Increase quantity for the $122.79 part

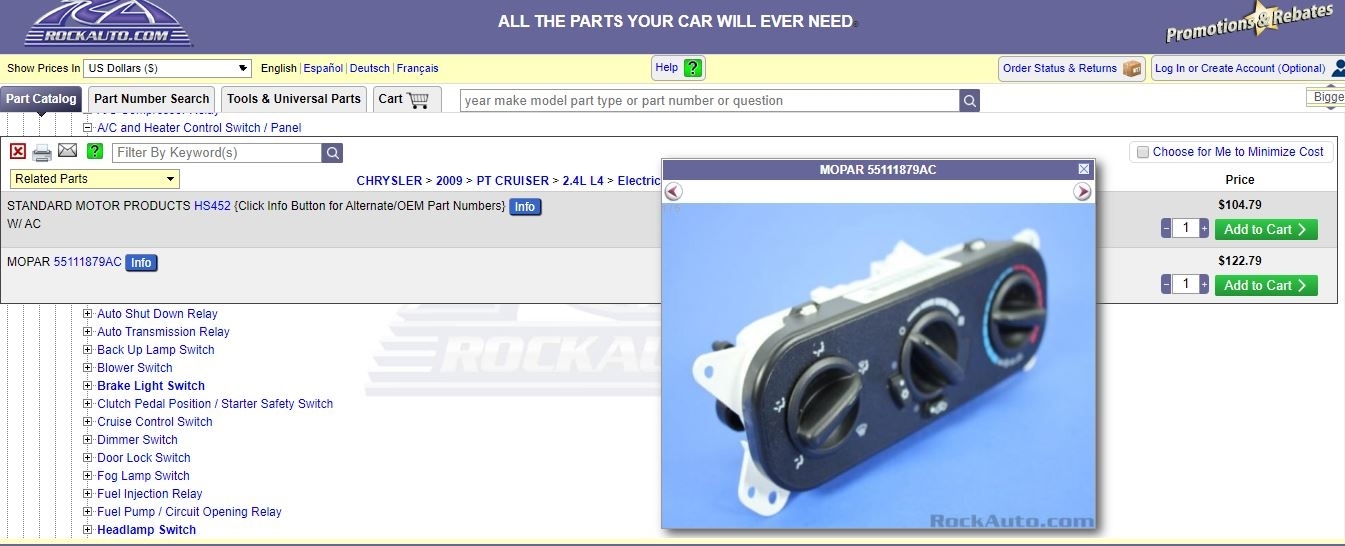coord(1204,285)
